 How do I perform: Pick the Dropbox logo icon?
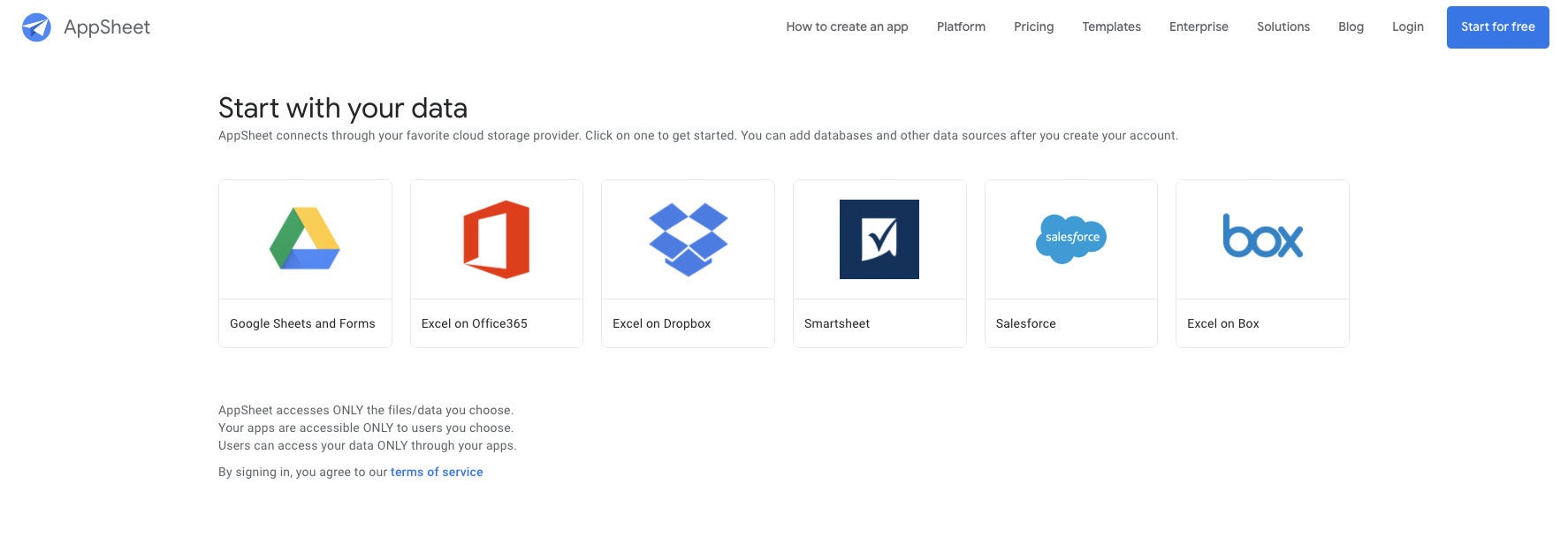689,239
